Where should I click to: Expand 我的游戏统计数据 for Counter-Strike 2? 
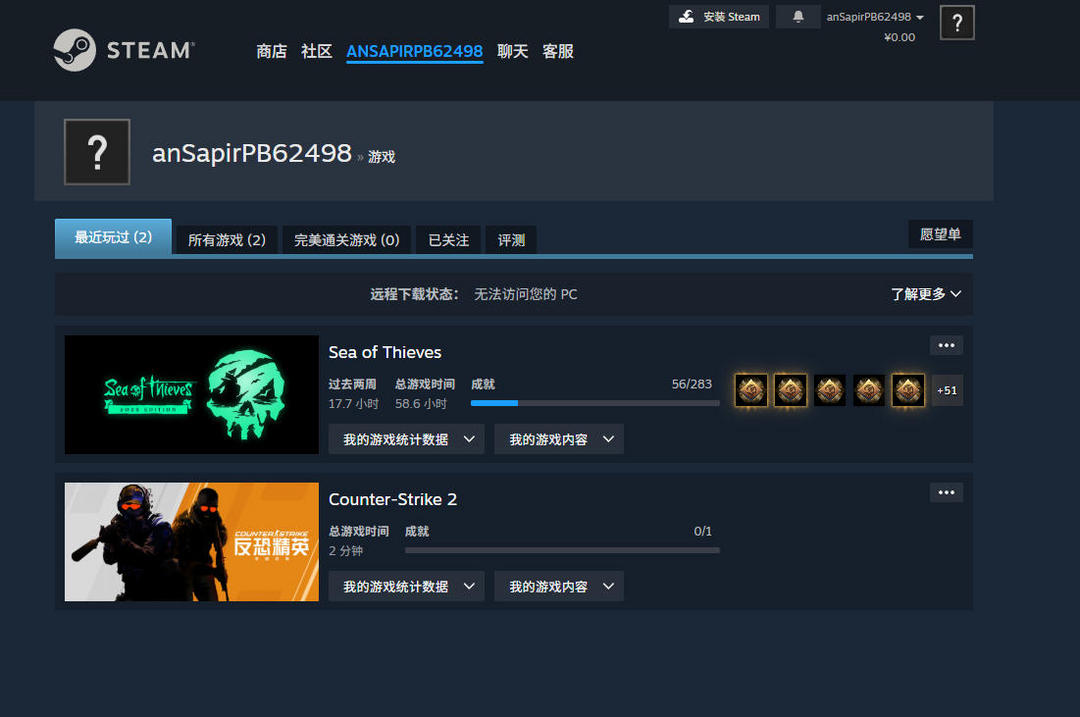(406, 586)
